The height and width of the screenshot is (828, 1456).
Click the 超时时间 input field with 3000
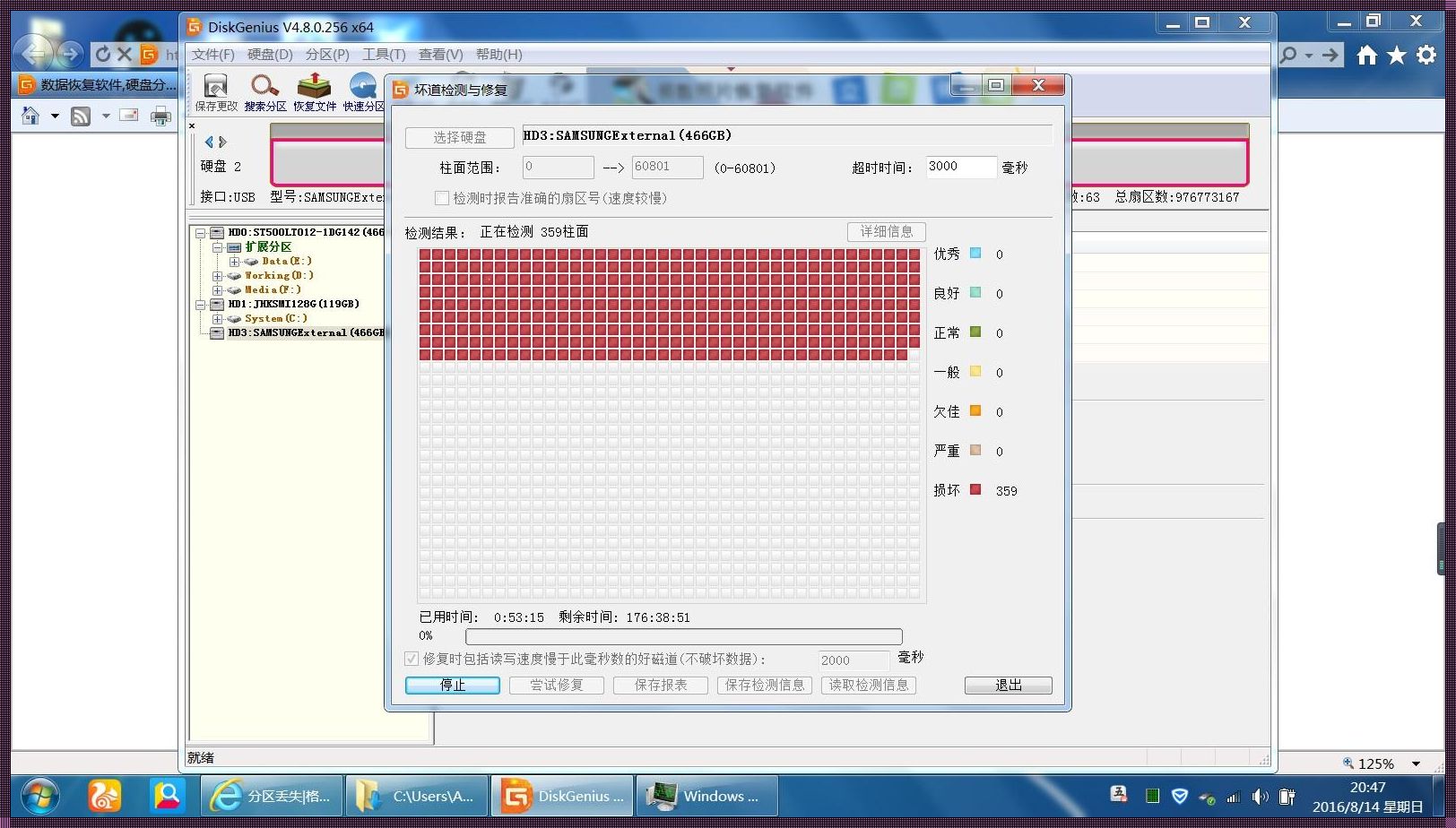(x=960, y=167)
